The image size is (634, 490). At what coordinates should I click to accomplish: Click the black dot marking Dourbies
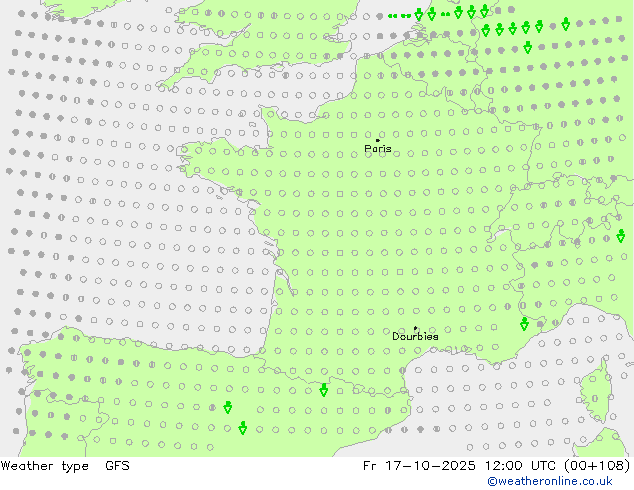pyautogui.click(x=415, y=328)
